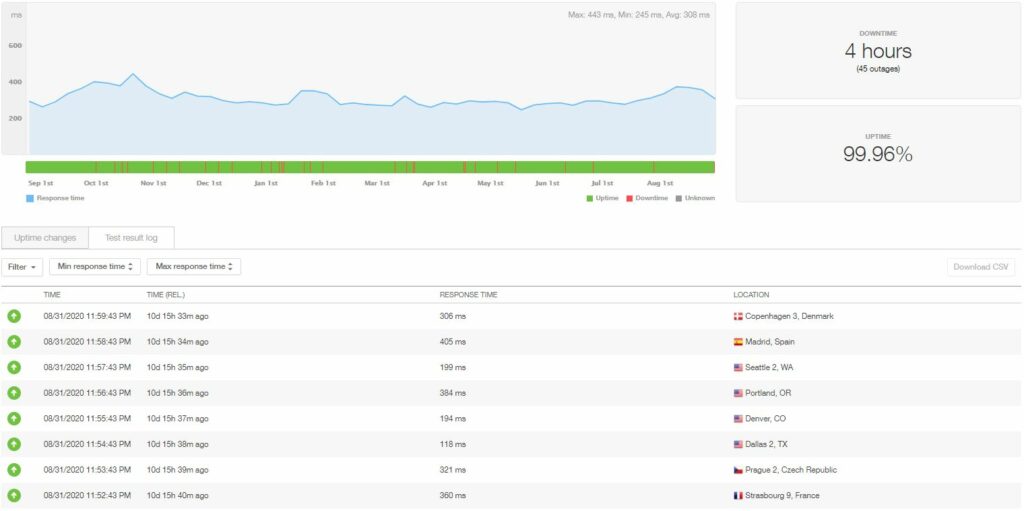
Task: Click the response time peak in late October
Action: click(x=133, y=74)
